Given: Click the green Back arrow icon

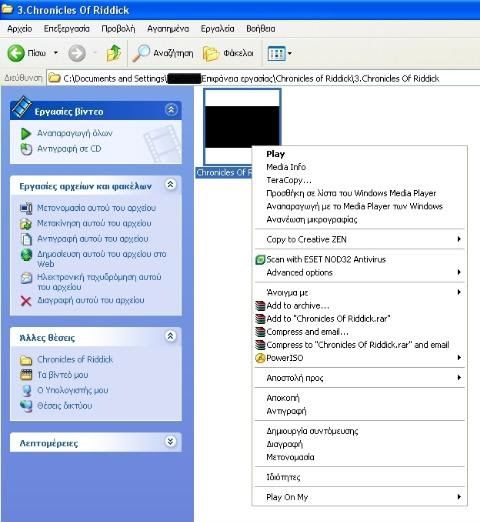Looking at the screenshot, I should pos(16,53).
